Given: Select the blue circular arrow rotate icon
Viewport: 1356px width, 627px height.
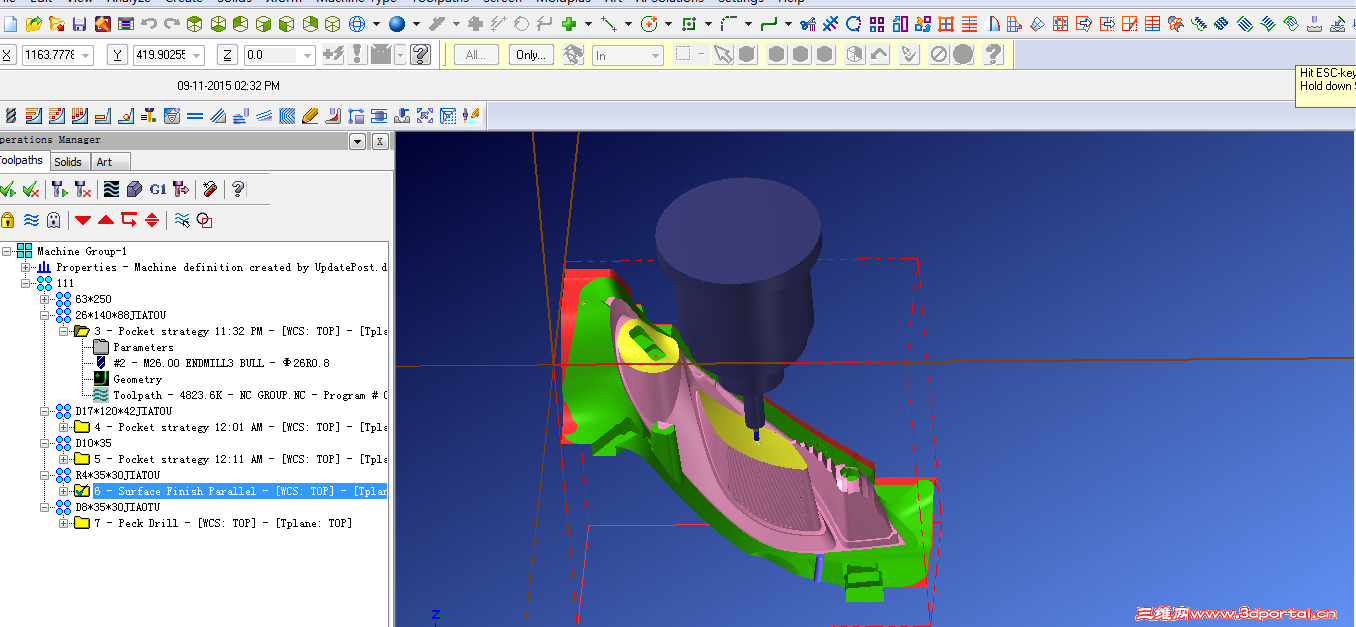Looking at the screenshot, I should coord(853,23).
